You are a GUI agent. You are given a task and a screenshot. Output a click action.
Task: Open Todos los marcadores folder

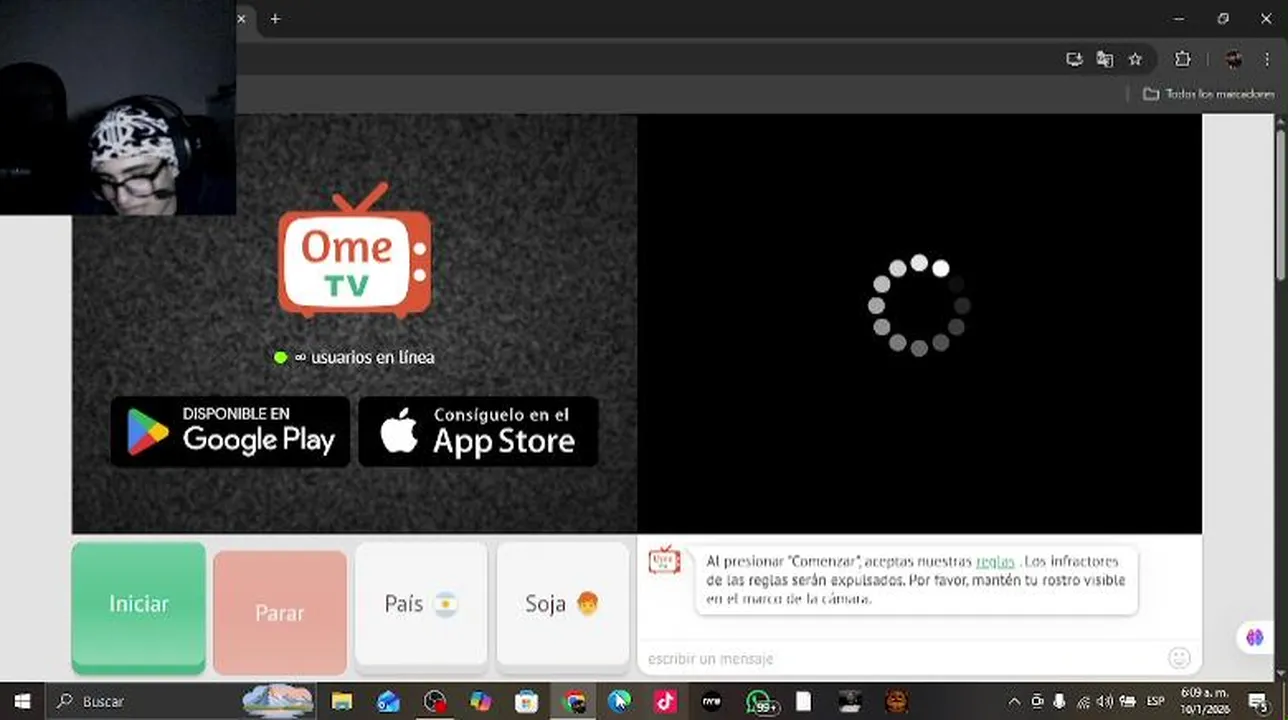click(x=1209, y=94)
